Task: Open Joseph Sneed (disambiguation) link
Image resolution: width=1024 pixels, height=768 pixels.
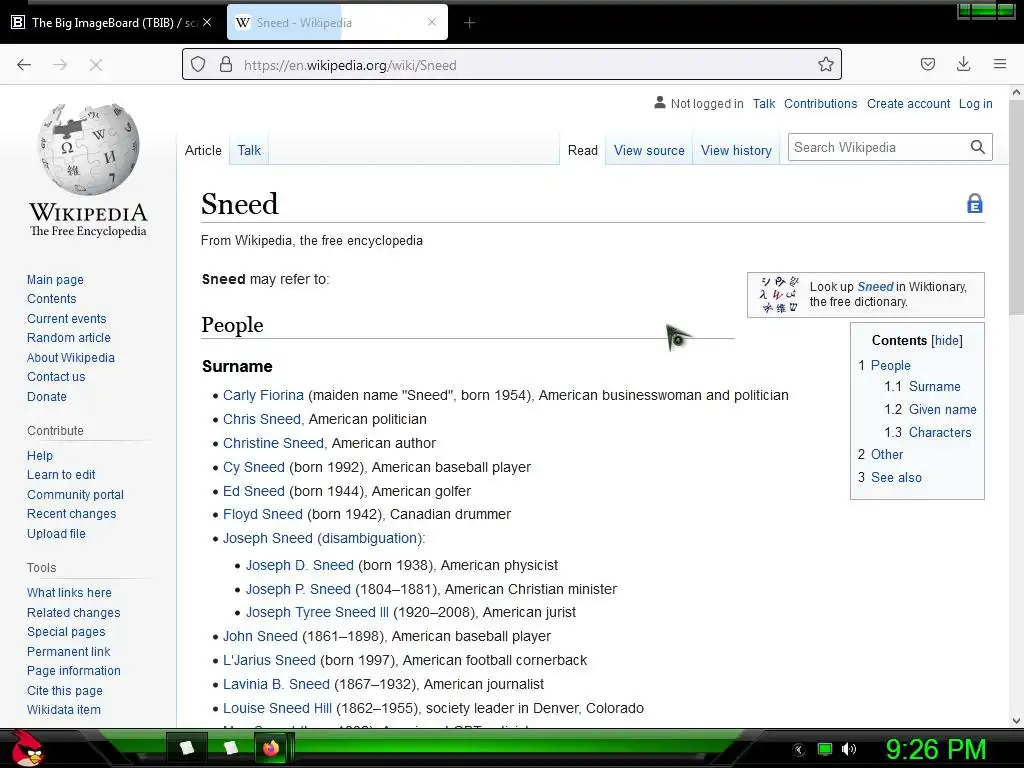Action: click(x=323, y=538)
